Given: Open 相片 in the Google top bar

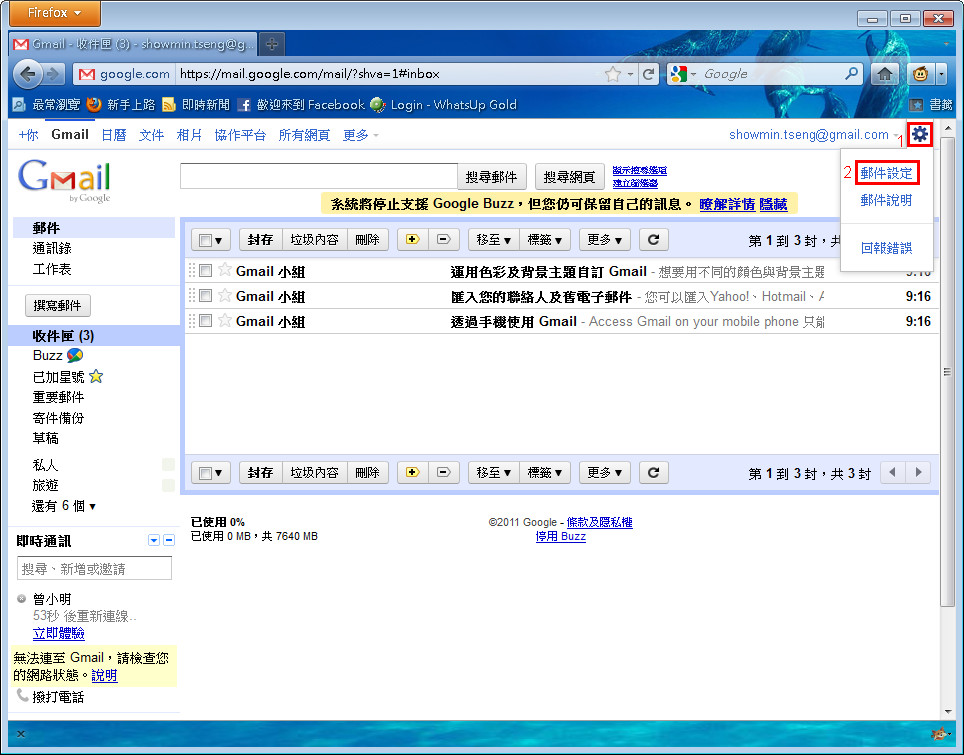Looking at the screenshot, I should coord(189,135).
